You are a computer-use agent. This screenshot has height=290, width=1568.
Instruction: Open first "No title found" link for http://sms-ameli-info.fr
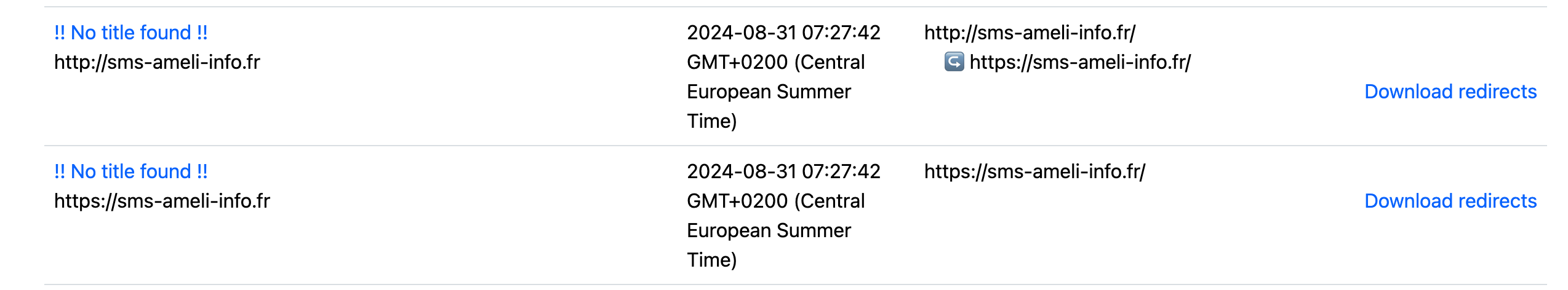point(131,33)
